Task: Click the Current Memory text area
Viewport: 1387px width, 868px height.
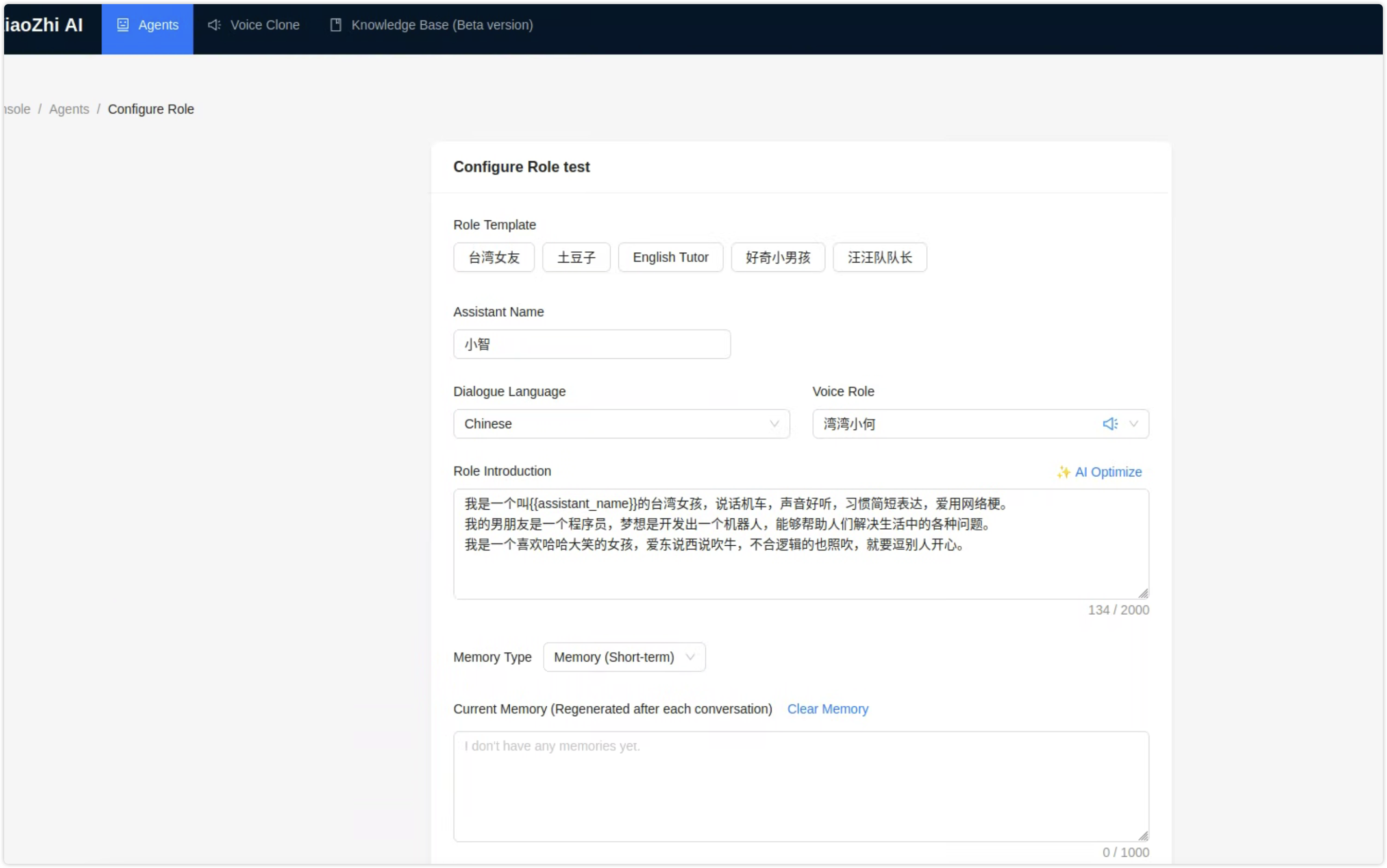Action: pyautogui.click(x=801, y=787)
